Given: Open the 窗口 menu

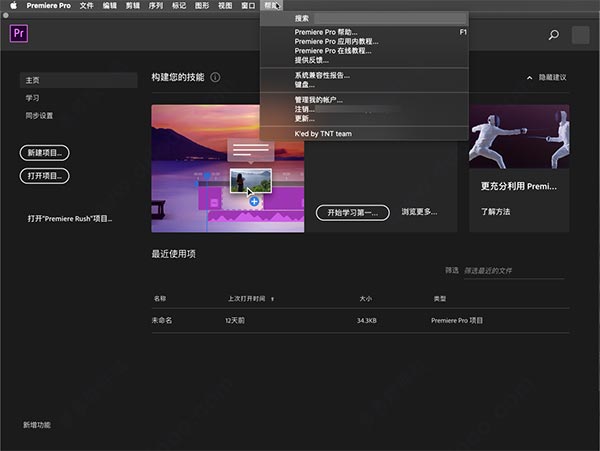Looking at the screenshot, I should point(248,5).
